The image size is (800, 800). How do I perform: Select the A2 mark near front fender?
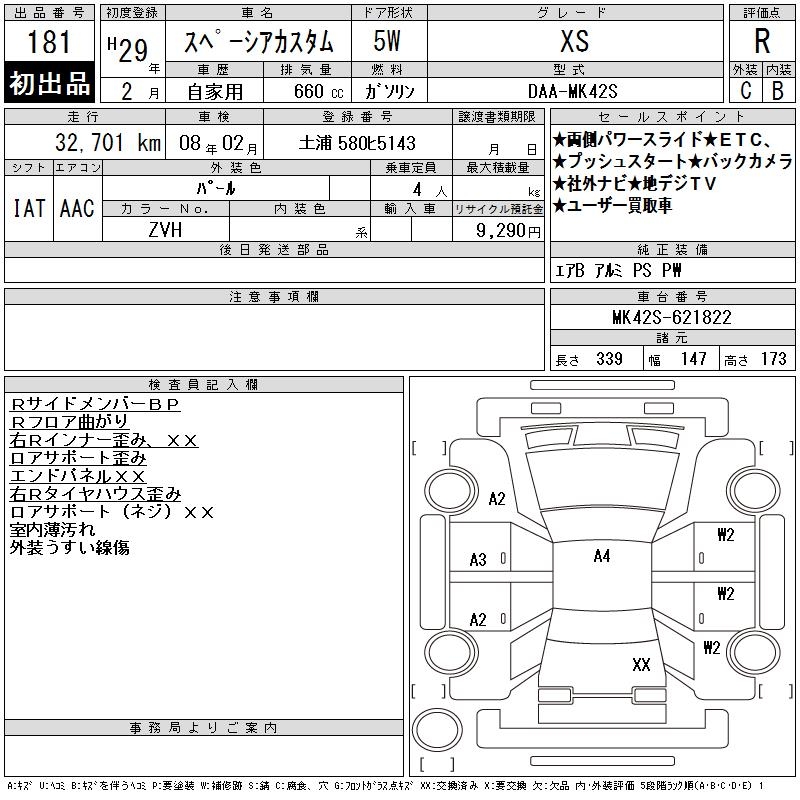tap(496, 498)
